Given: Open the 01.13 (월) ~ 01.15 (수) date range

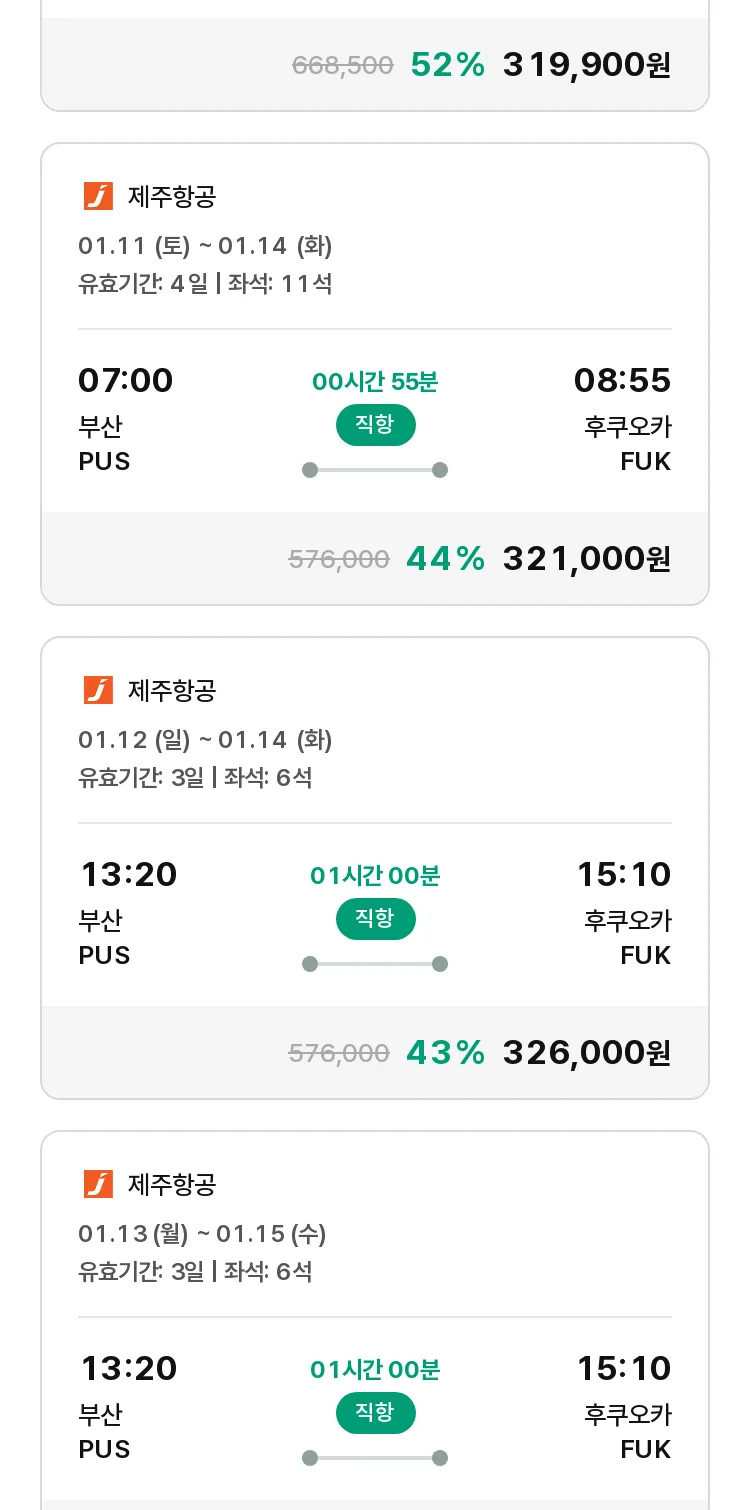Looking at the screenshot, I should [202, 1234].
